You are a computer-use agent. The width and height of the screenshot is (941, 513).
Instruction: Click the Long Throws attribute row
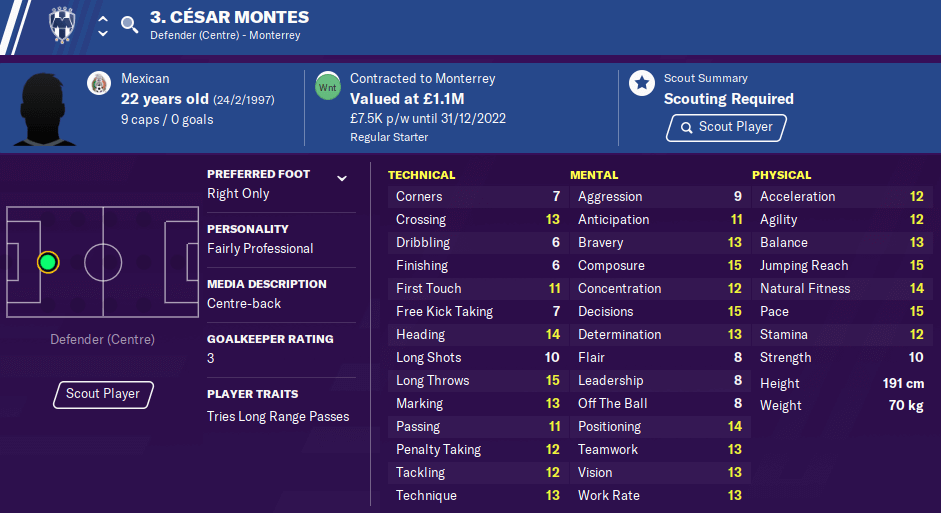coord(478,380)
